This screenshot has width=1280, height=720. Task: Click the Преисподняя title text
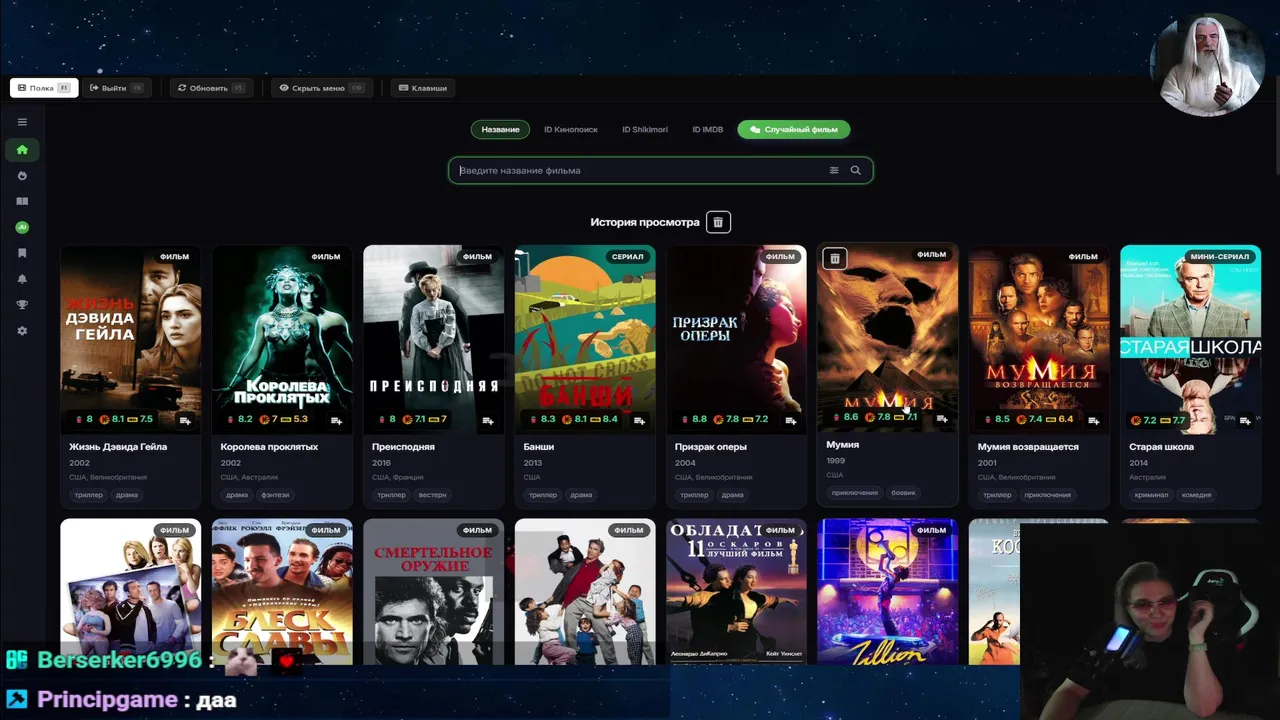pyautogui.click(x=403, y=447)
